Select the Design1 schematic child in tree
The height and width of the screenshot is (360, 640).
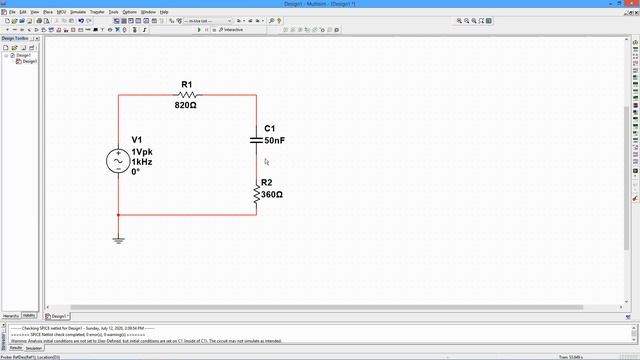pyautogui.click(x=27, y=61)
